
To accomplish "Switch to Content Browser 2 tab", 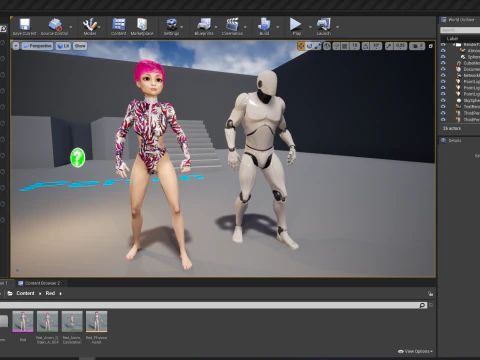I will [x=39, y=283].
